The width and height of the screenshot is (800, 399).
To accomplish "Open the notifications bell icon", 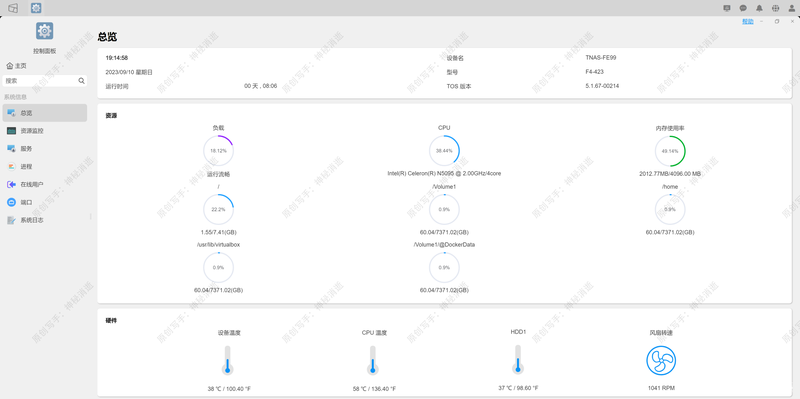I will point(759,8).
